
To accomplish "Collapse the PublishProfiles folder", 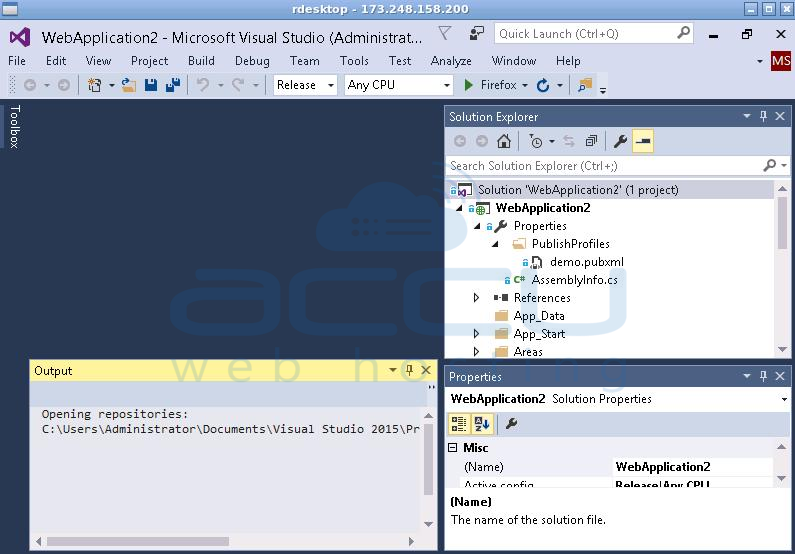I will (495, 244).
